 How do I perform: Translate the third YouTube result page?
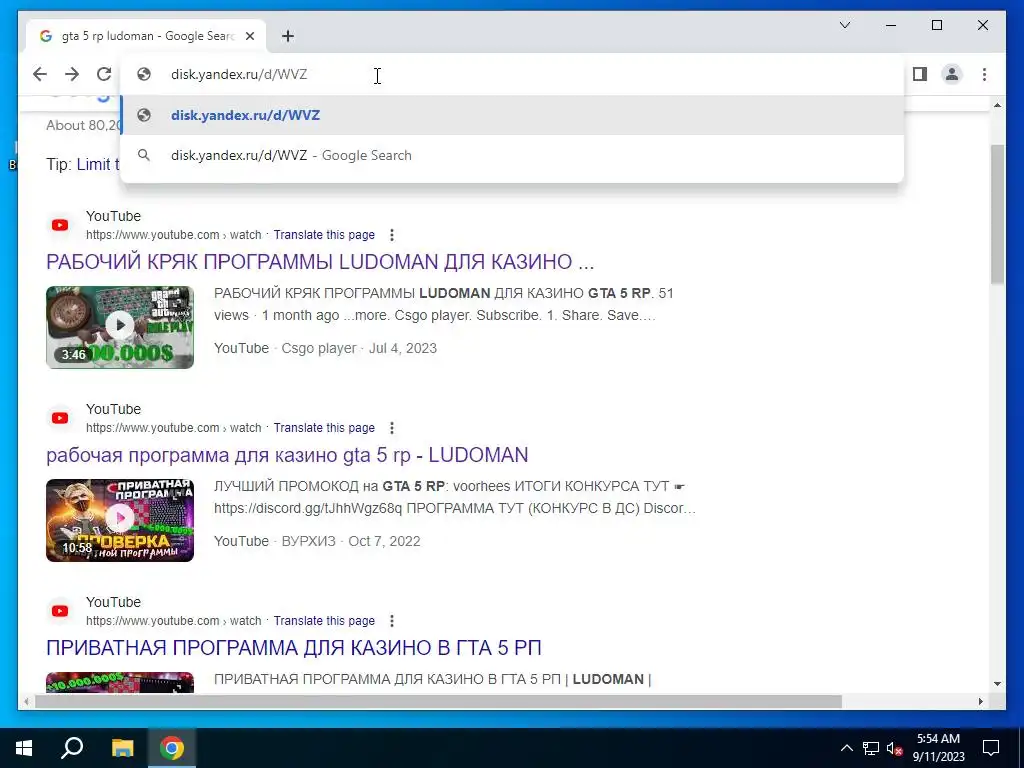tap(324, 621)
